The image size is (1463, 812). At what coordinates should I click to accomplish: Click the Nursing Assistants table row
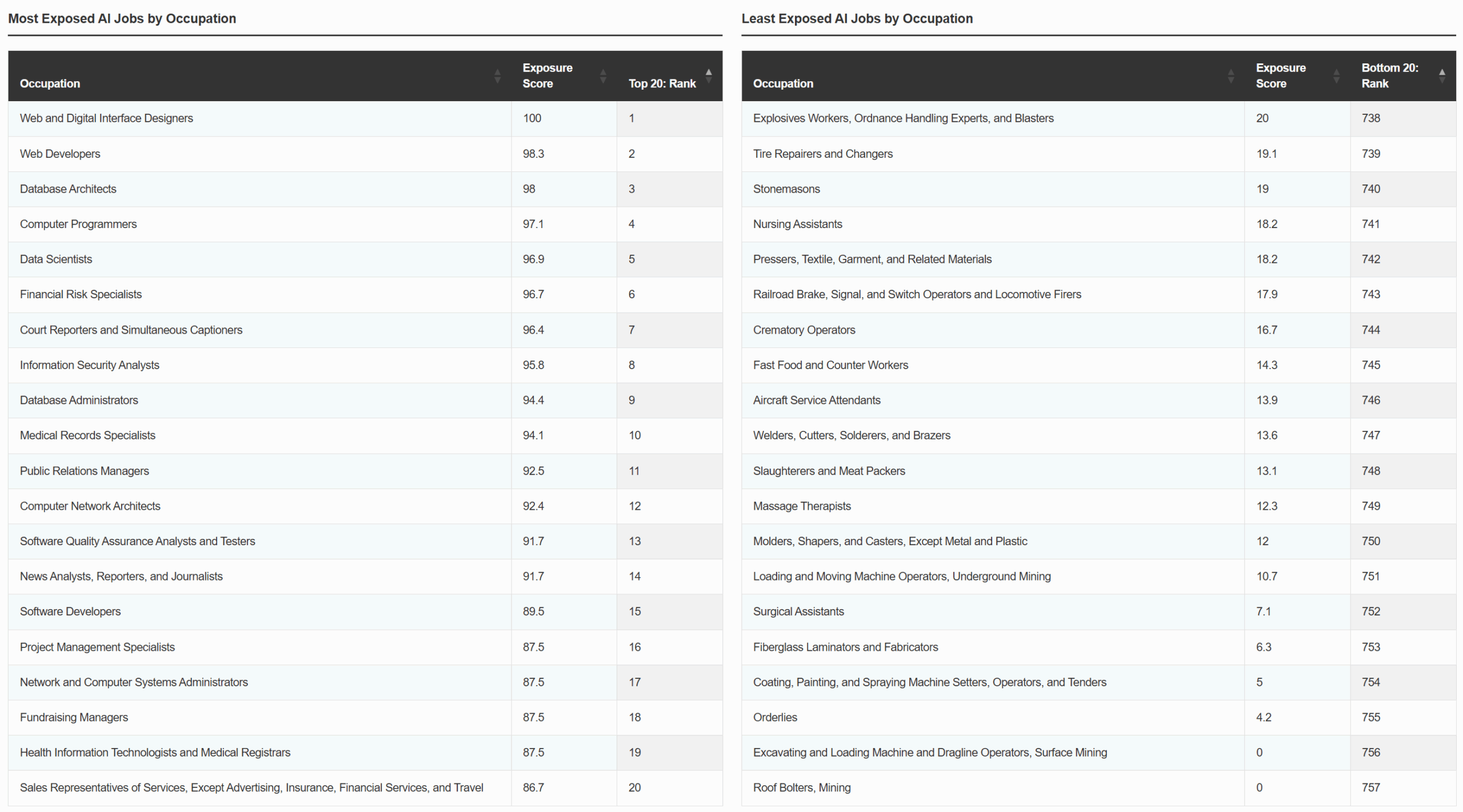(x=797, y=224)
